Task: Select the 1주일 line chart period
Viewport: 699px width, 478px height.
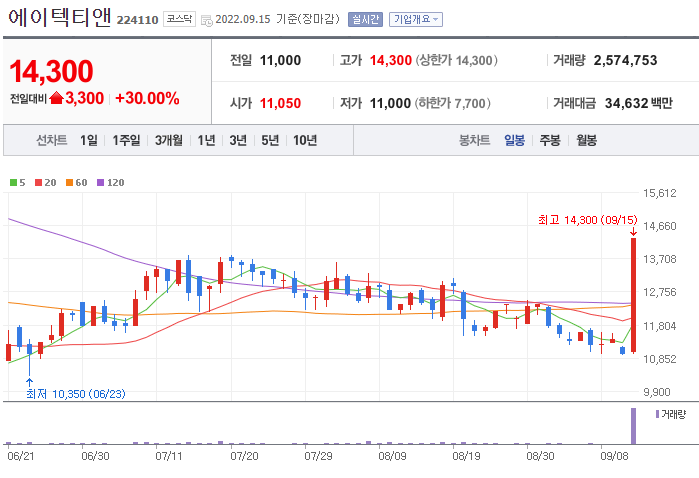Action: [126, 140]
